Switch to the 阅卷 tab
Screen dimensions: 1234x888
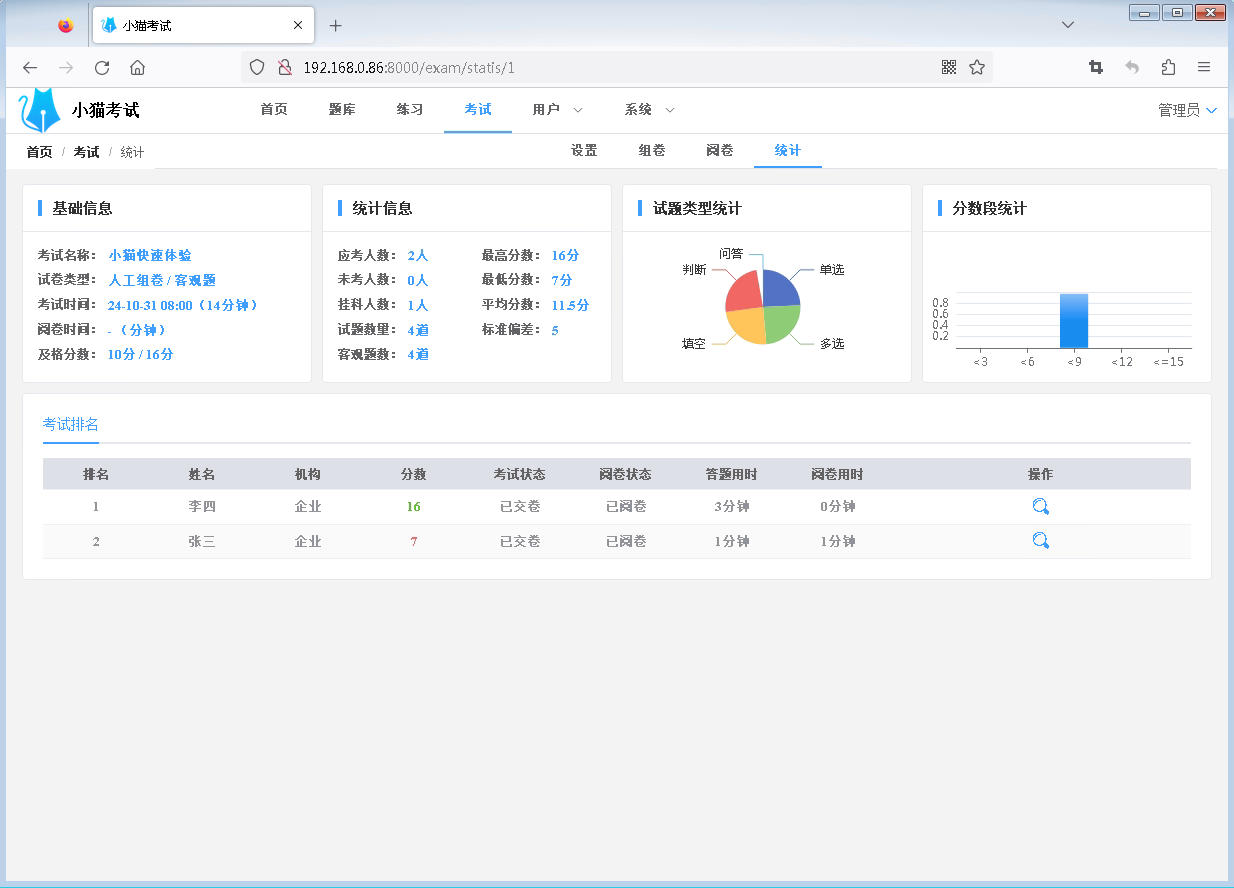click(719, 150)
